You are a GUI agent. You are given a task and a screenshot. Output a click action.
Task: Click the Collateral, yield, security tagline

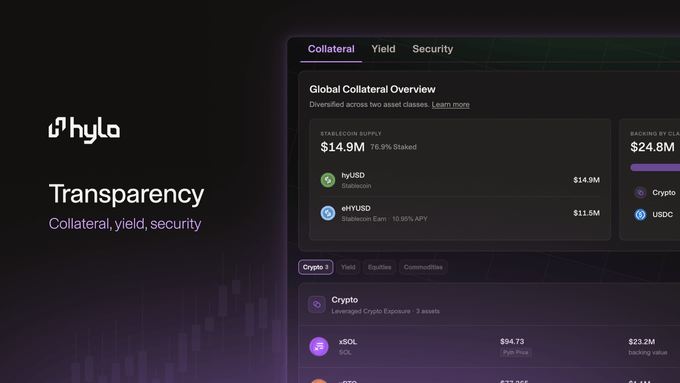click(x=125, y=224)
